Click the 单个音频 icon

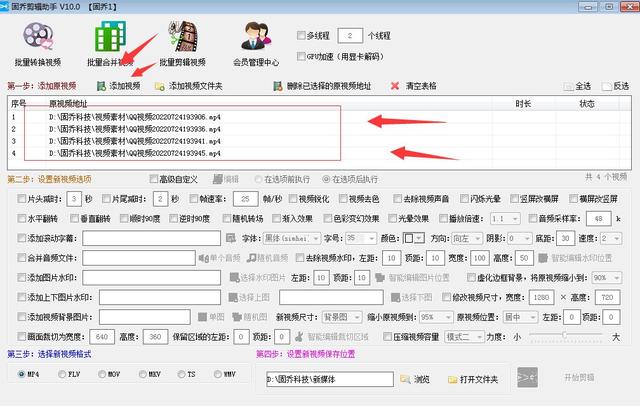pyautogui.click(x=203, y=258)
